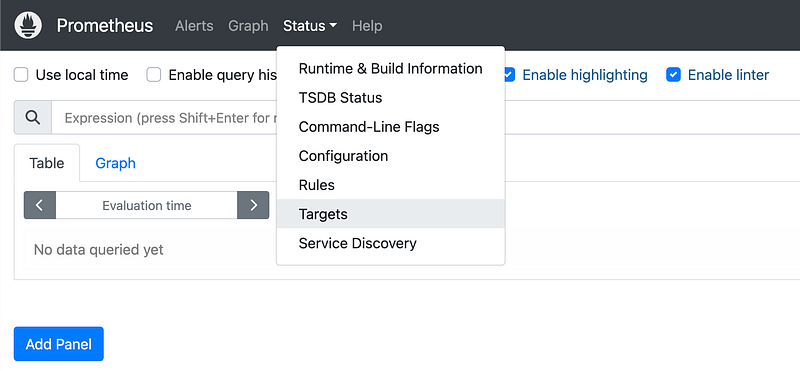This screenshot has height=371, width=800.
Task: Click the Add Panel button
Action: [59, 344]
